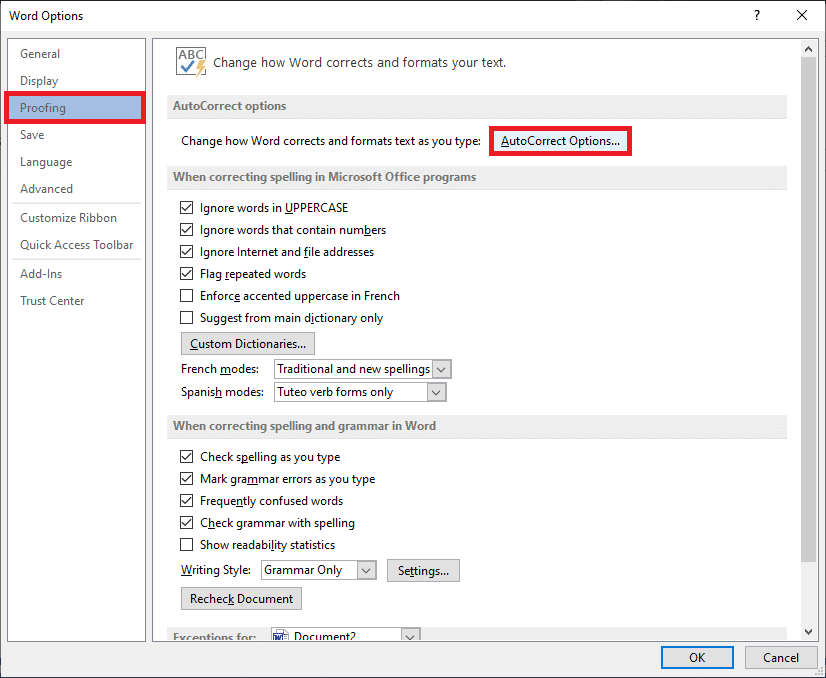The height and width of the screenshot is (678, 826).
Task: Confirm with the OK button
Action: pyautogui.click(x=697, y=657)
